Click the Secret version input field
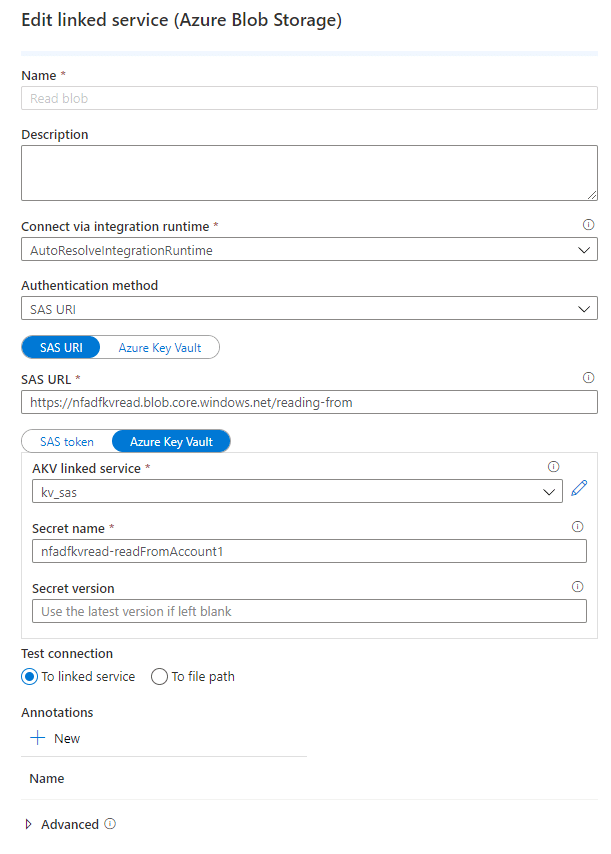611x854 pixels. point(309,611)
